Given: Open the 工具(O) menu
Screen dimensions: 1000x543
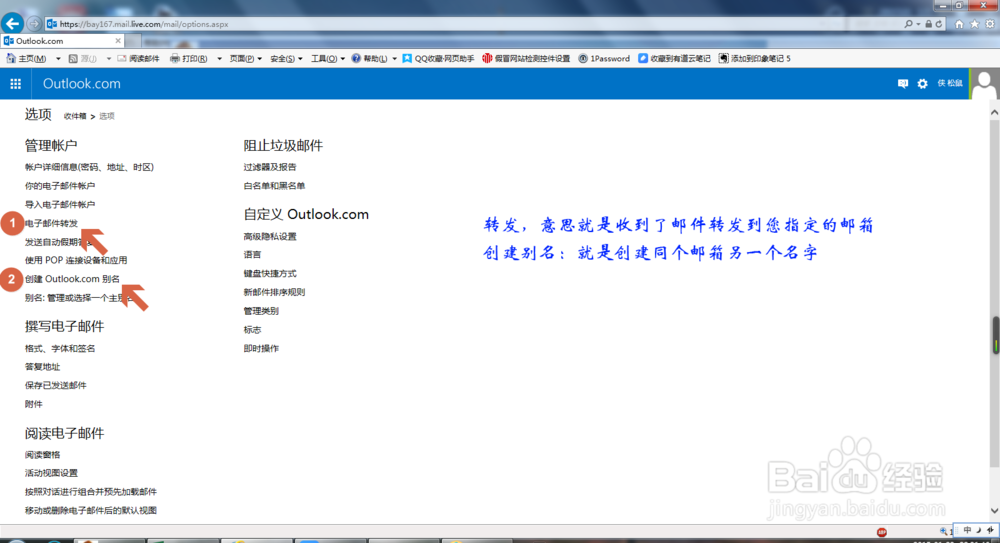Looking at the screenshot, I should (328, 59).
